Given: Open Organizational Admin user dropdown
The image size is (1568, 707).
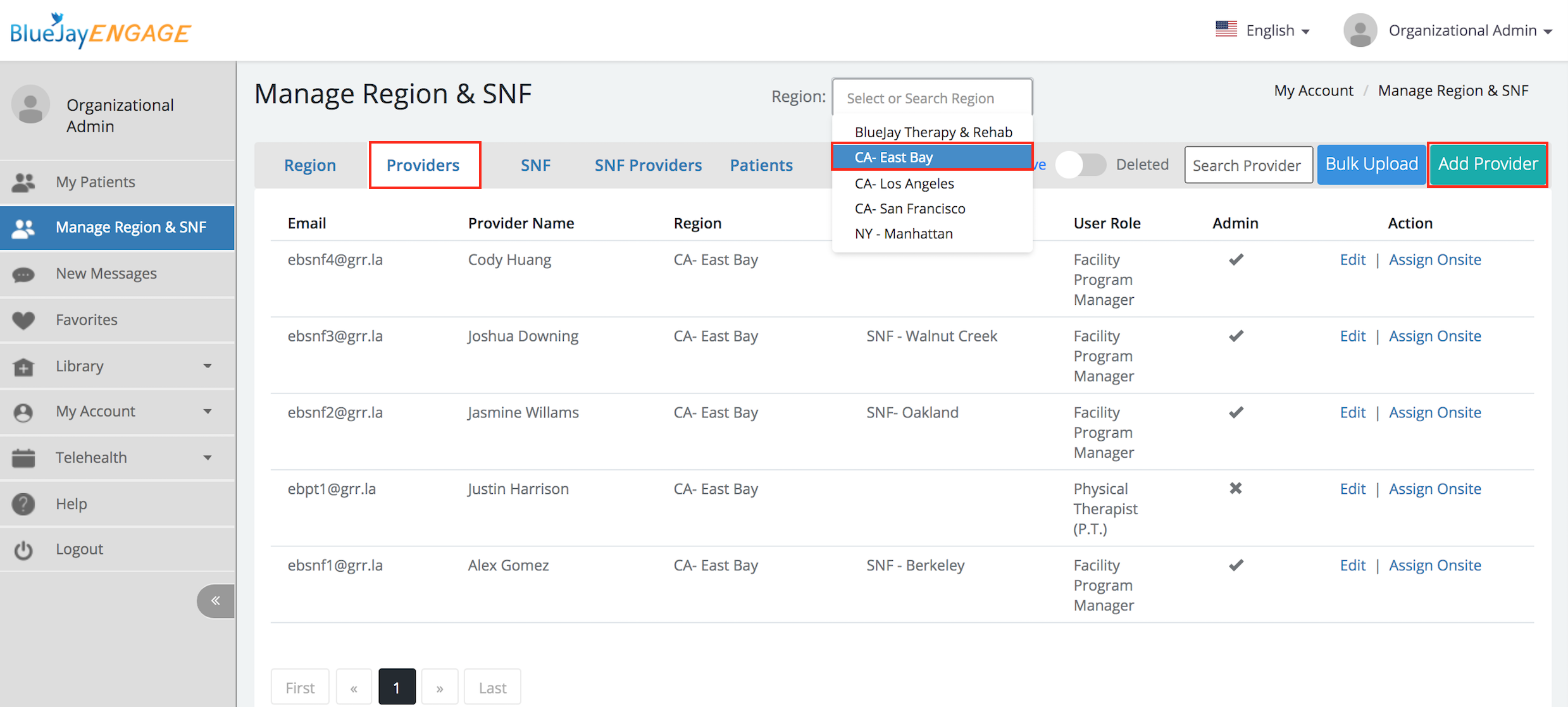Looking at the screenshot, I should [1462, 30].
